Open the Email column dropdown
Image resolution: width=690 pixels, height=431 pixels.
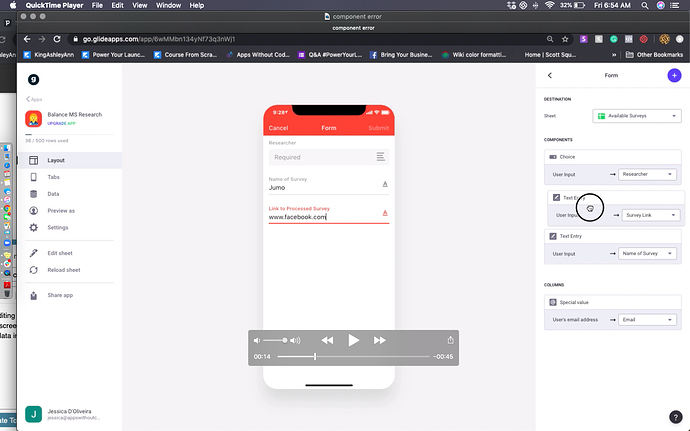click(647, 320)
